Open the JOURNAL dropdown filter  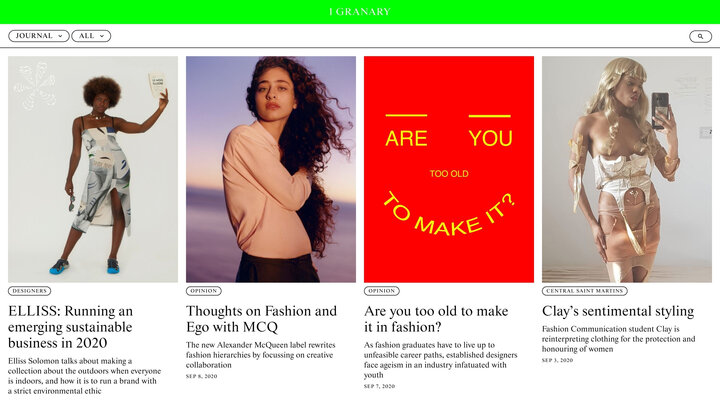coord(39,36)
